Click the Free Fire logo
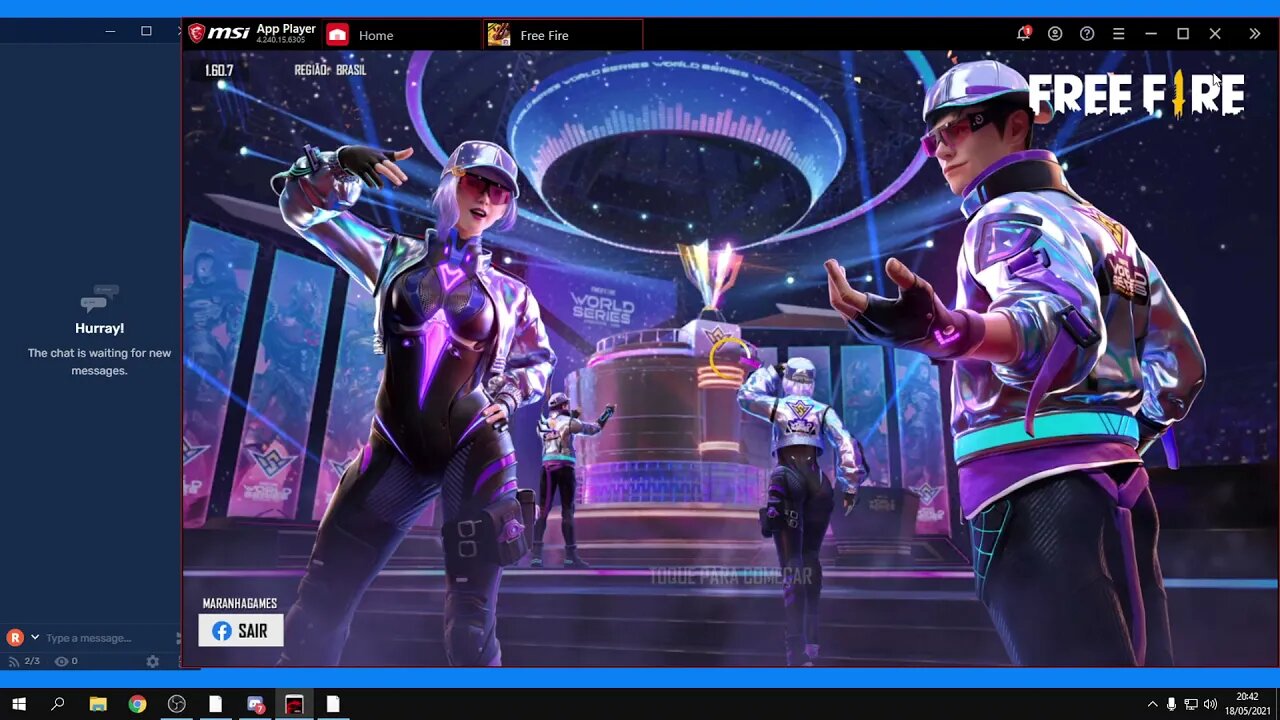 point(1136,95)
